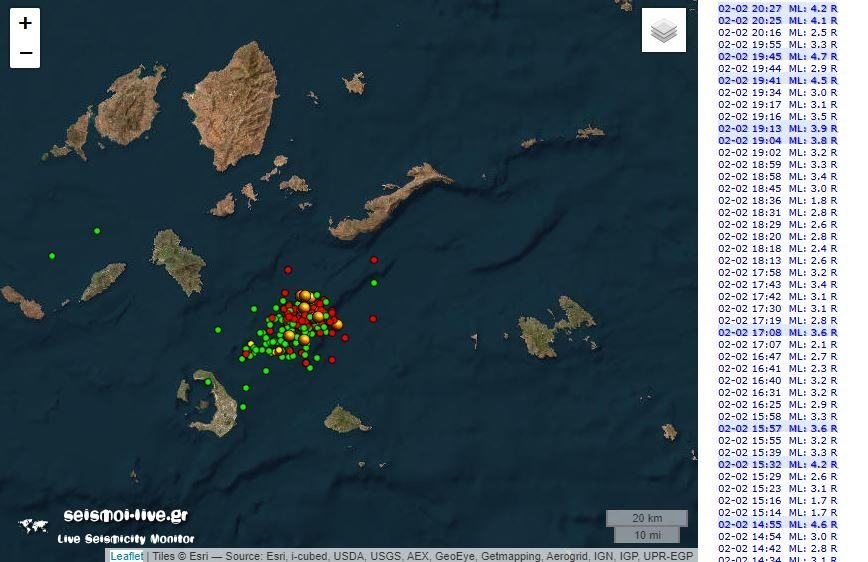Click the world map logo icon

[x=33, y=525]
